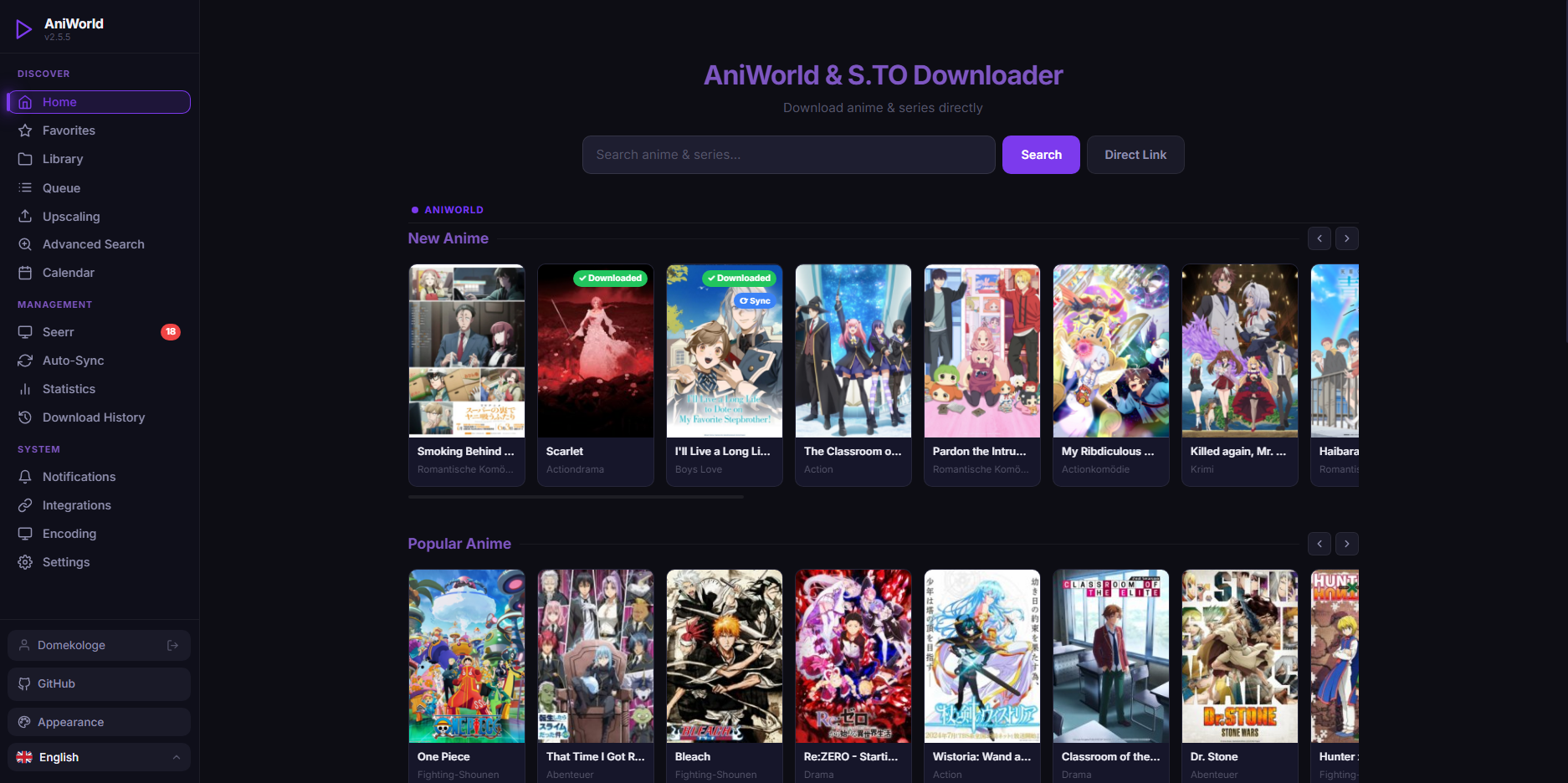Click the Downloaded badge on Scarlet poster
This screenshot has height=783, width=1568.
pos(610,278)
